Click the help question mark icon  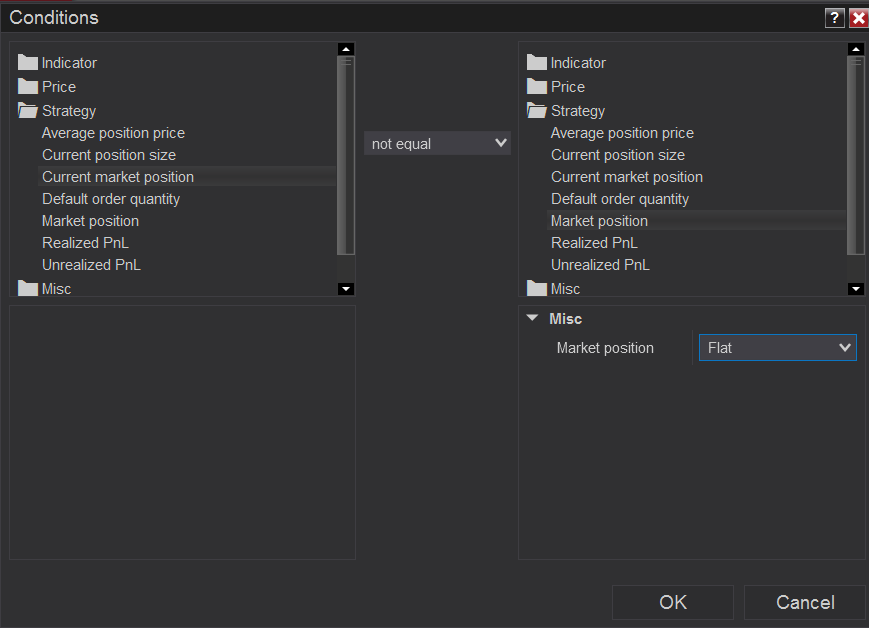click(x=834, y=18)
